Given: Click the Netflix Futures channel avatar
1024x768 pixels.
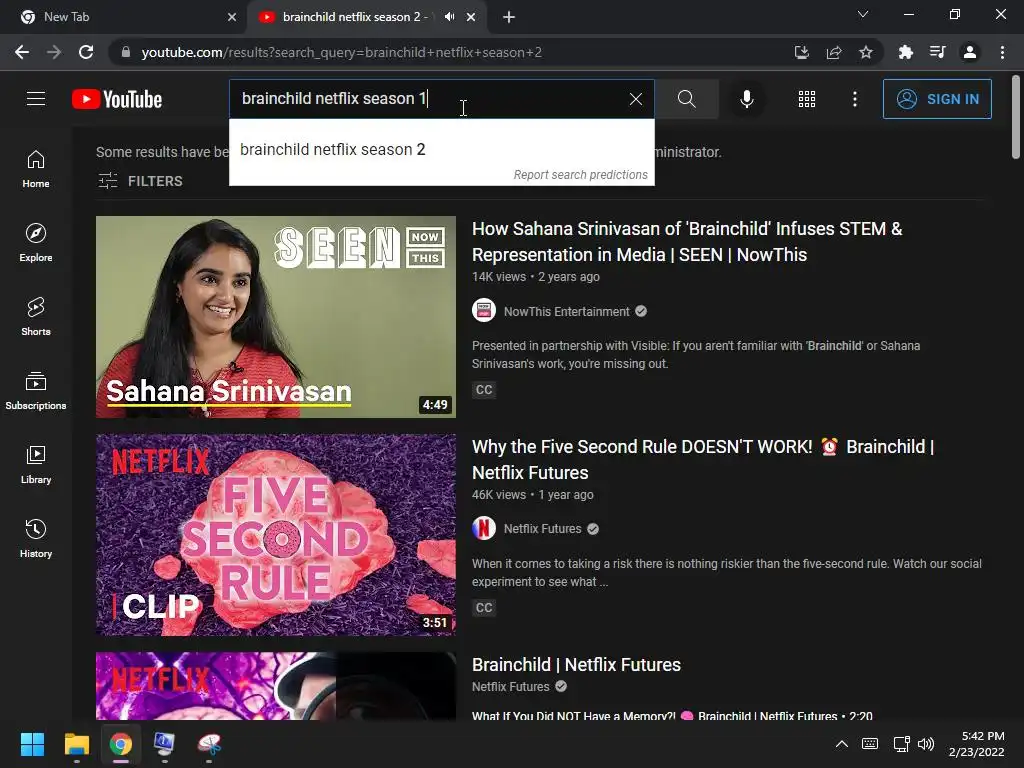Looking at the screenshot, I should (484, 528).
